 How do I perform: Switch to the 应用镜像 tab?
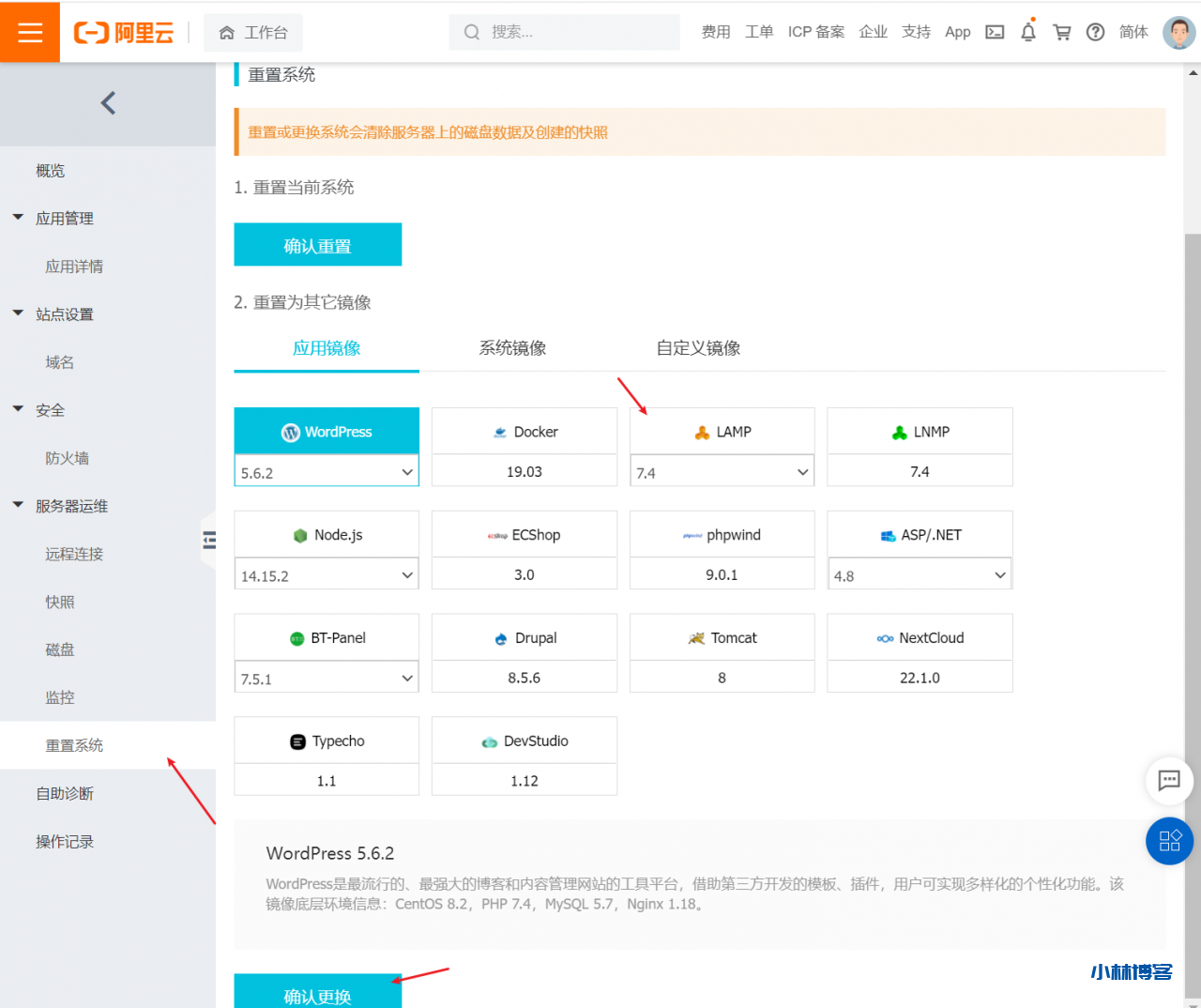click(327, 348)
